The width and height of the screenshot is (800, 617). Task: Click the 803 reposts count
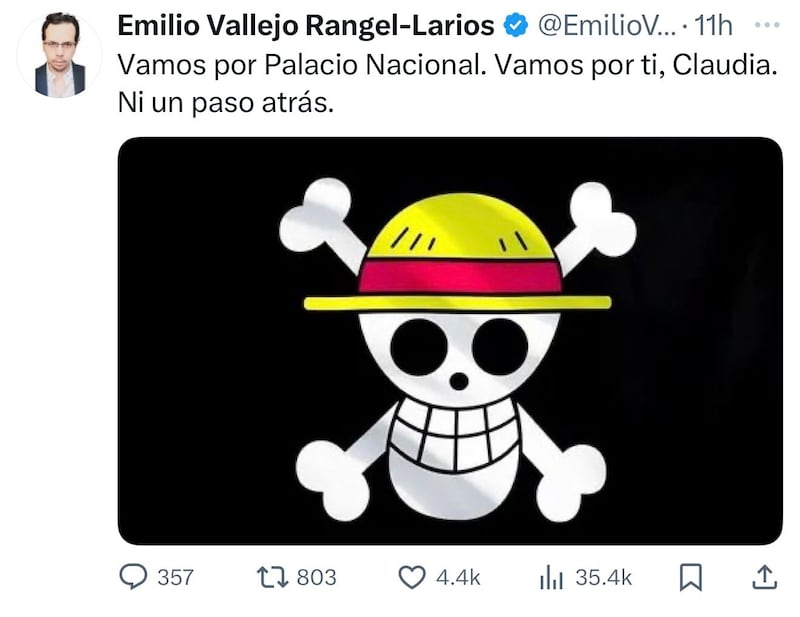click(x=316, y=578)
